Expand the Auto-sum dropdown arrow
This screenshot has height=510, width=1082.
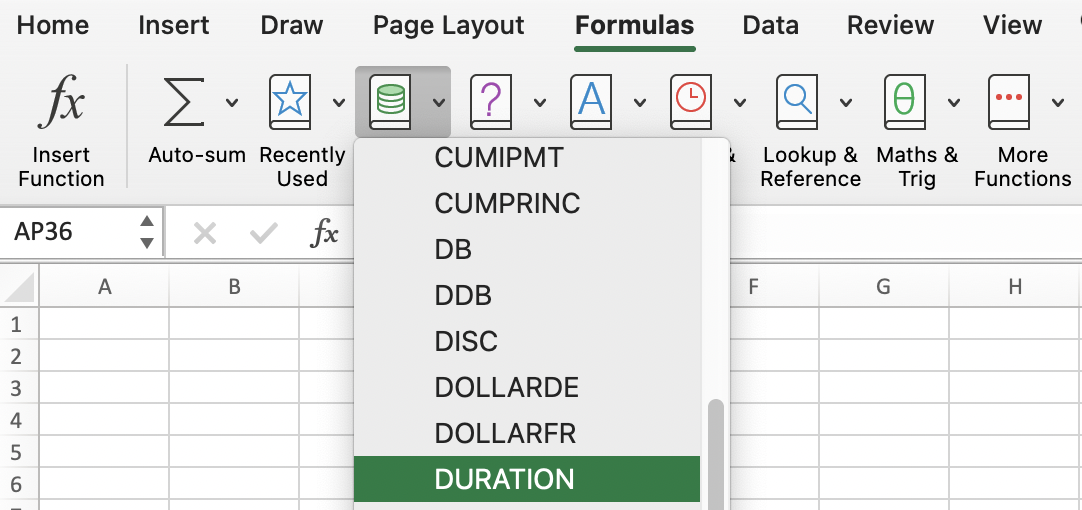pos(233,103)
